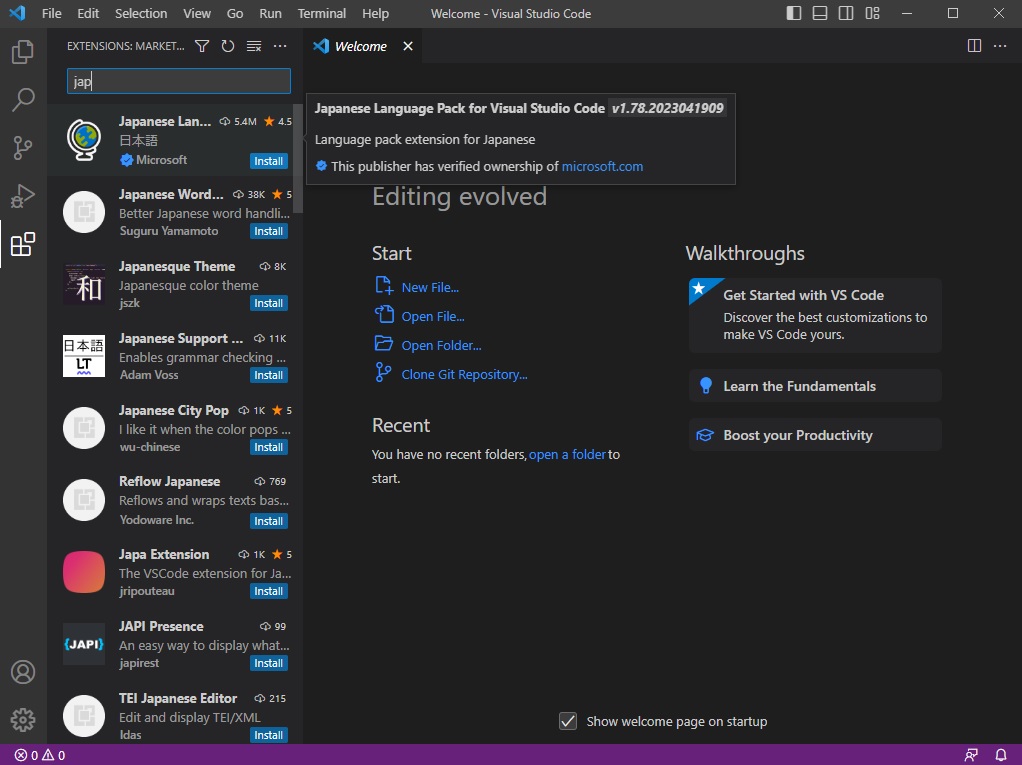Open the Search view in the activity bar
The image size is (1022, 765).
pos(23,99)
